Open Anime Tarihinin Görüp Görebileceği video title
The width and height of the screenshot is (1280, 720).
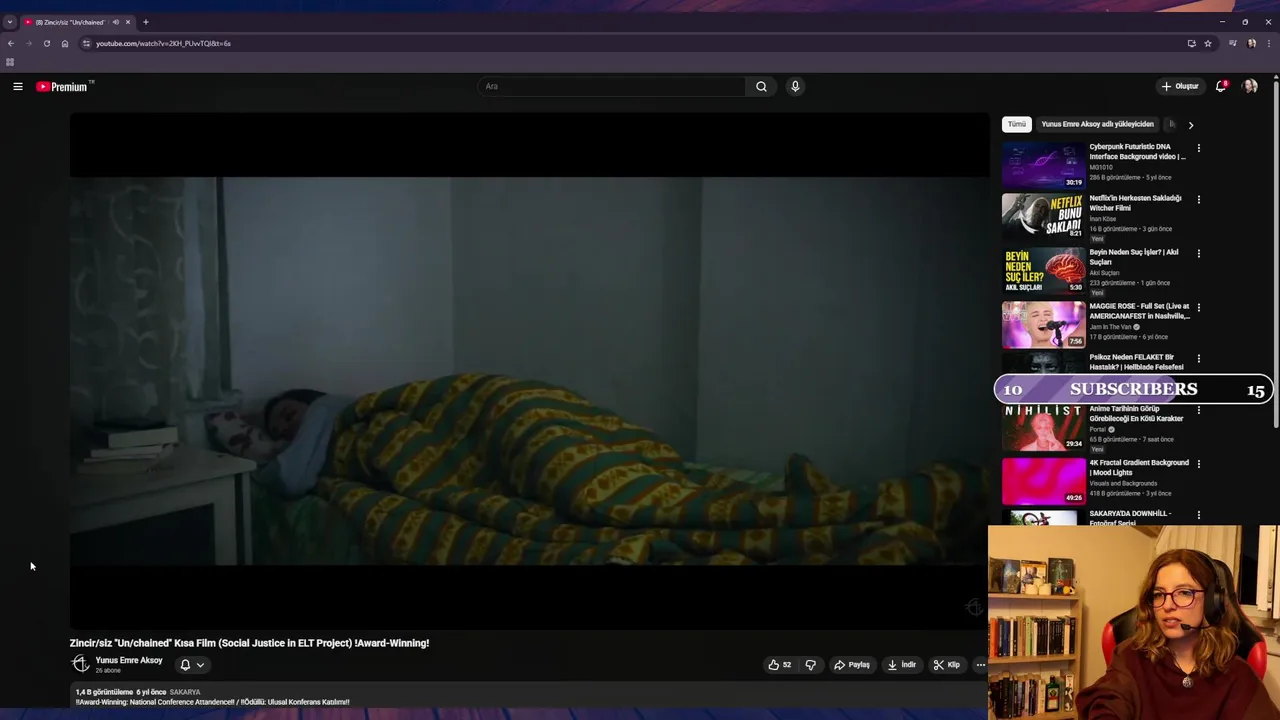click(x=1136, y=414)
